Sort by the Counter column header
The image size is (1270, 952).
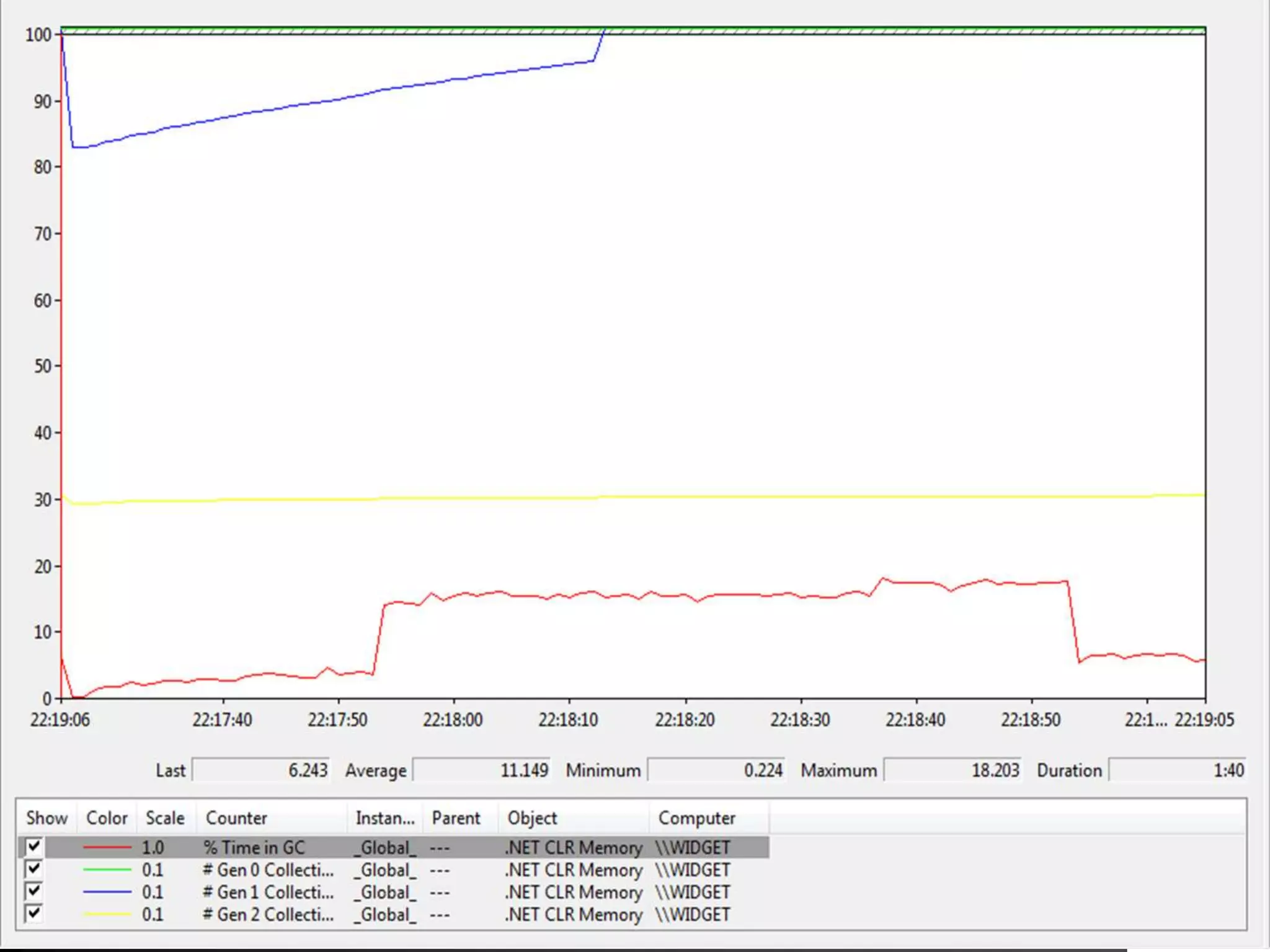(x=236, y=818)
